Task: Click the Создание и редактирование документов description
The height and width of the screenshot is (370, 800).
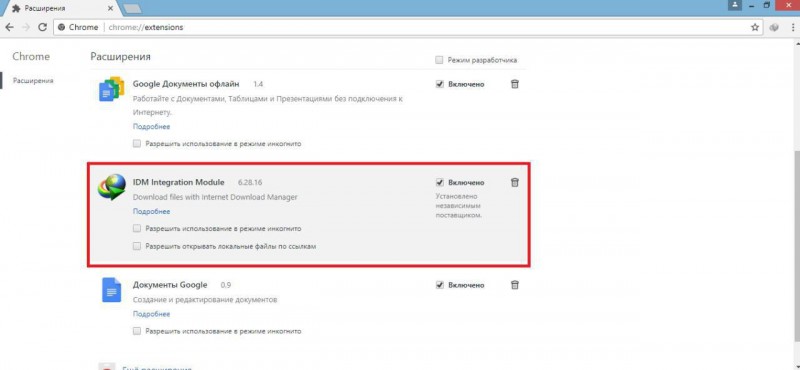Action: (205, 300)
